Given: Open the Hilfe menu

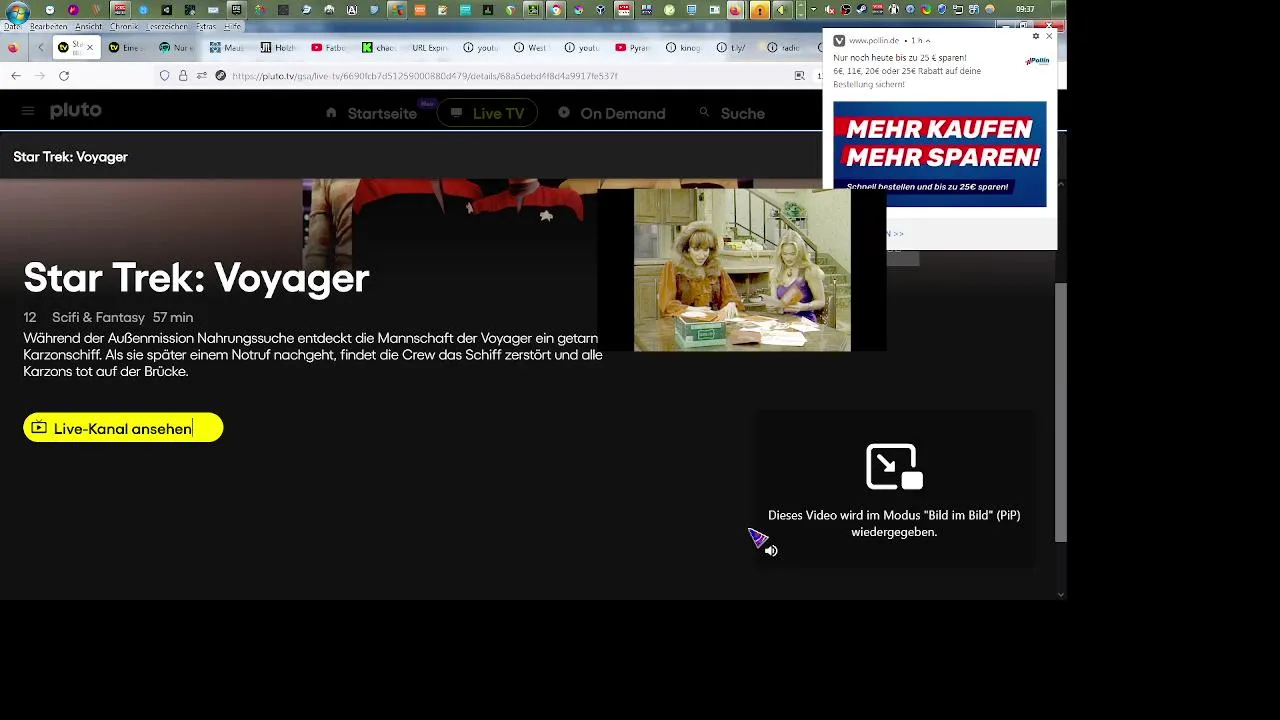Looking at the screenshot, I should [232, 26].
